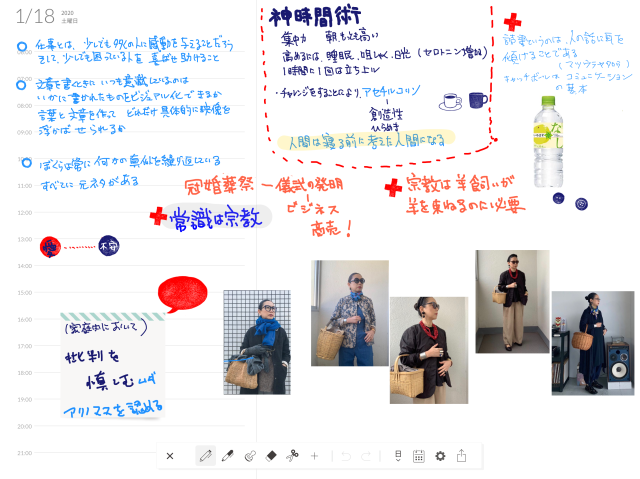640x479 pixels.
Task: Select the photo beside the speaker
Action: pyautogui.click(x=593, y=343)
